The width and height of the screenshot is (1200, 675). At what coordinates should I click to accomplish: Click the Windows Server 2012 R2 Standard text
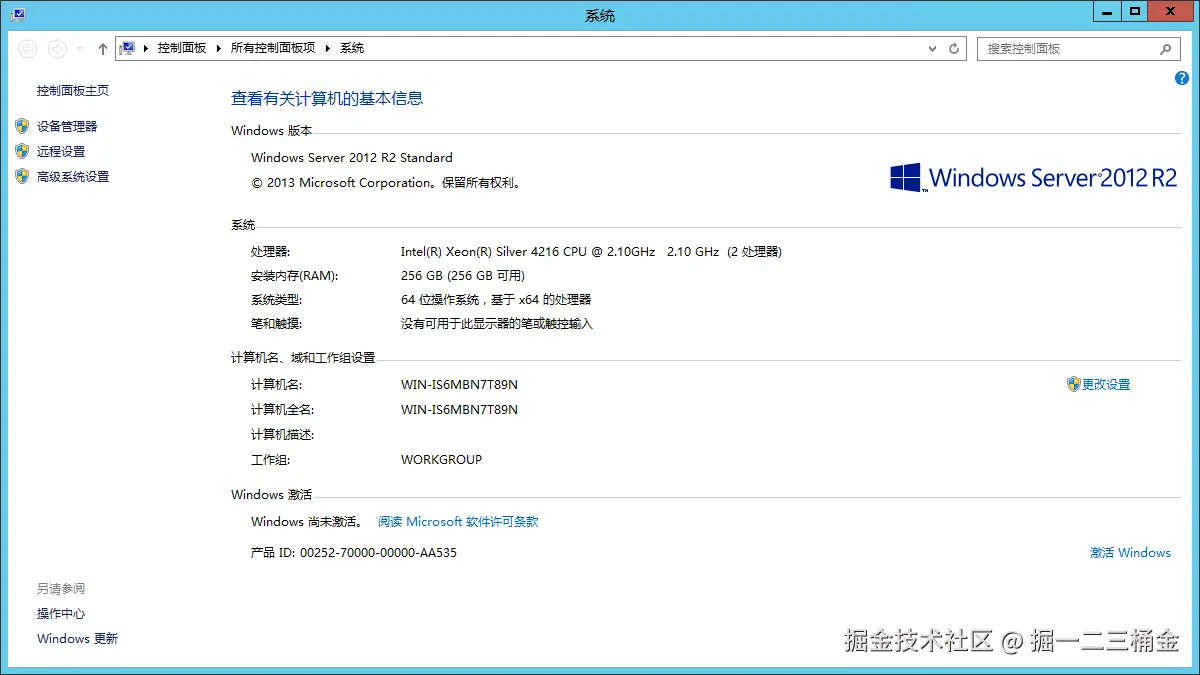[351, 158]
